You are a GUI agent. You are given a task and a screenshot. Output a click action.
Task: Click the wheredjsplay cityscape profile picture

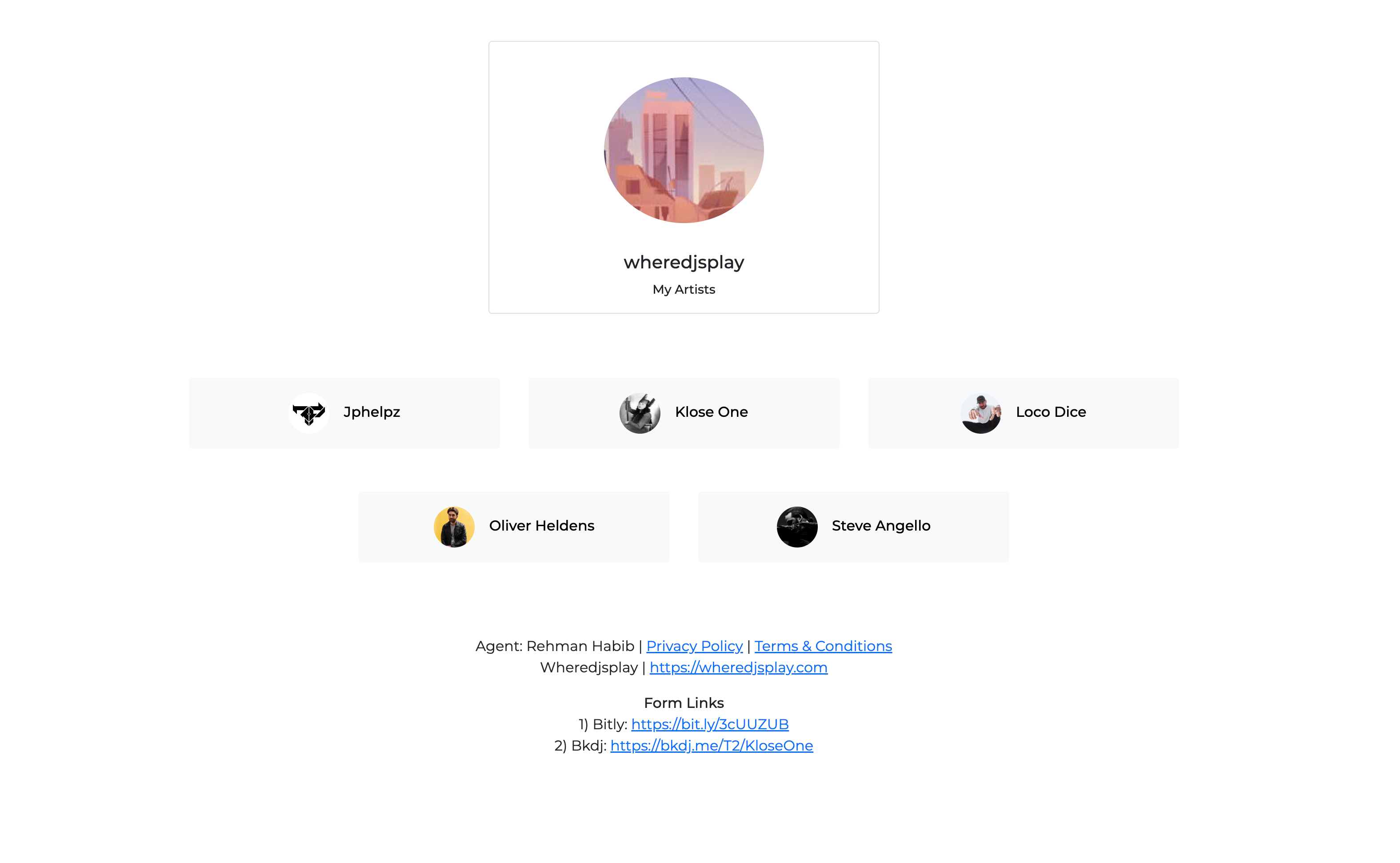pyautogui.click(x=684, y=150)
